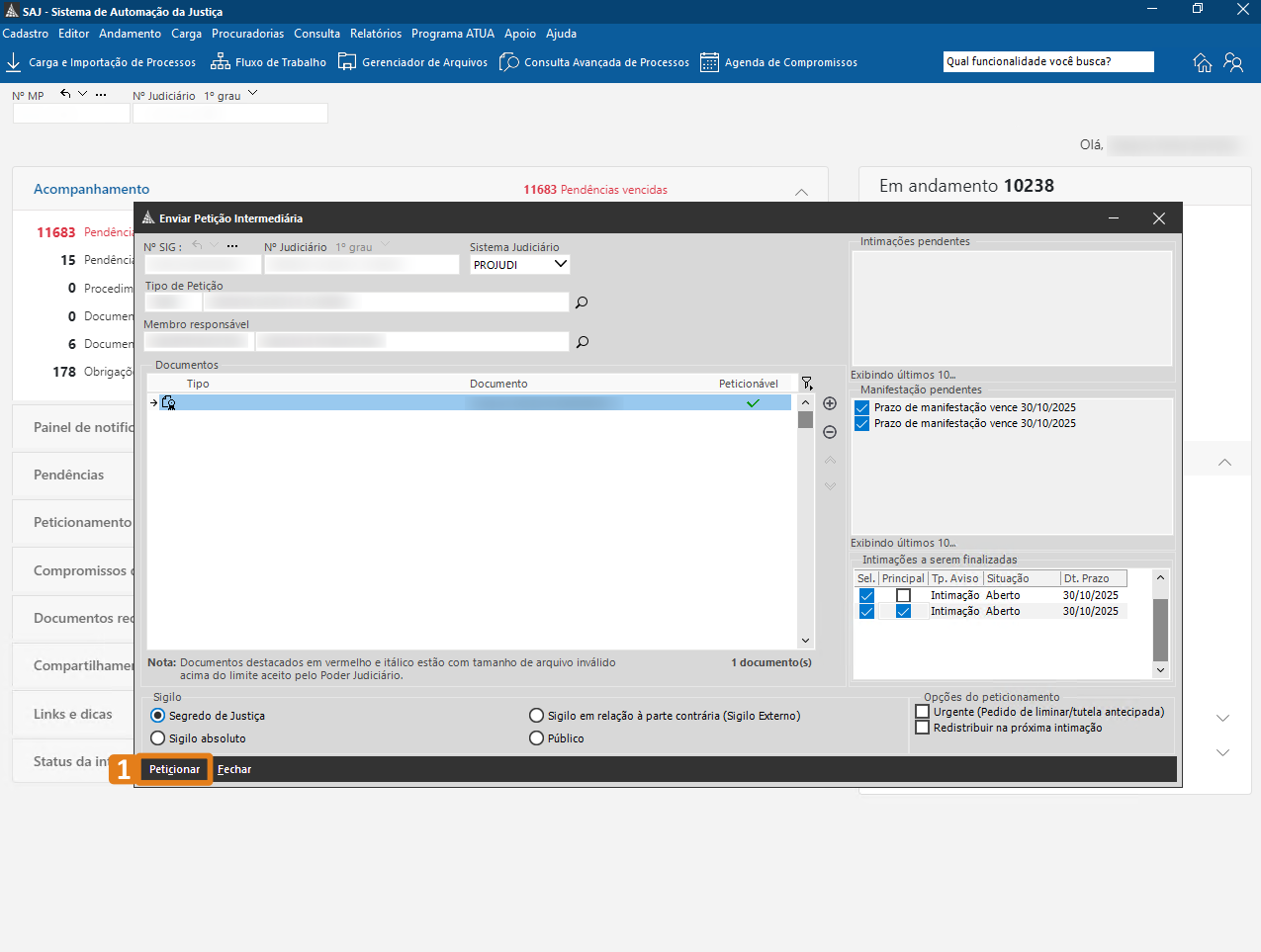
Task: Collapse the Acompanhamento panel chevron
Action: point(801,191)
